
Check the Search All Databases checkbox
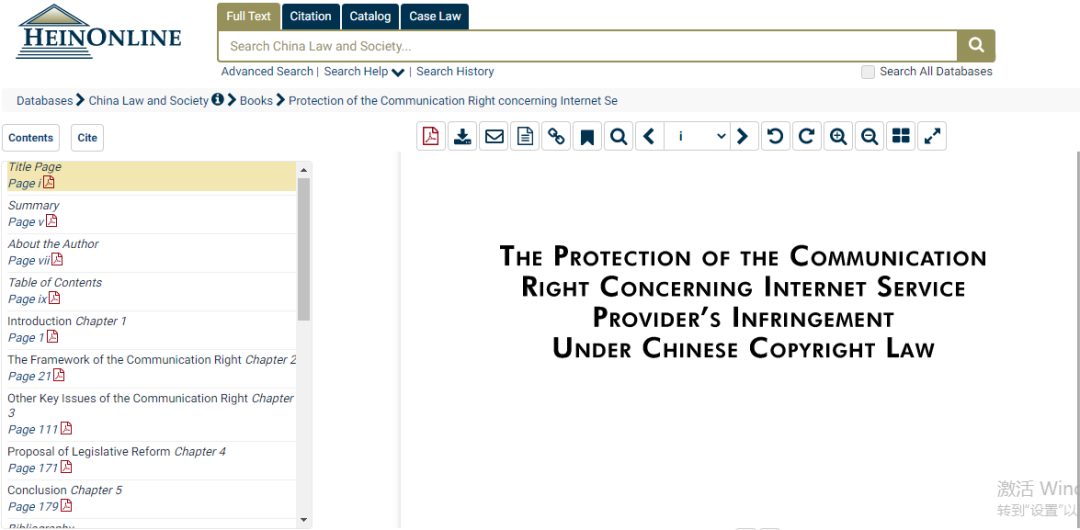(868, 72)
